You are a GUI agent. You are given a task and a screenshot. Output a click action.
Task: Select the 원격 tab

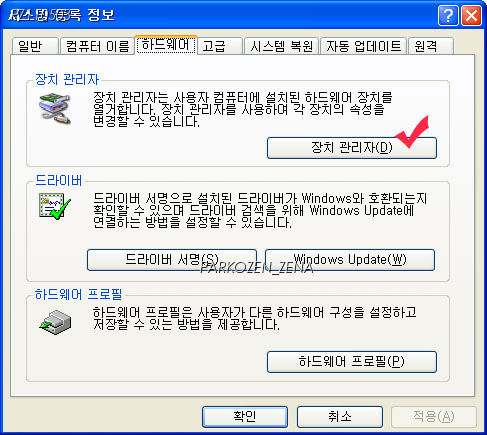point(431,46)
